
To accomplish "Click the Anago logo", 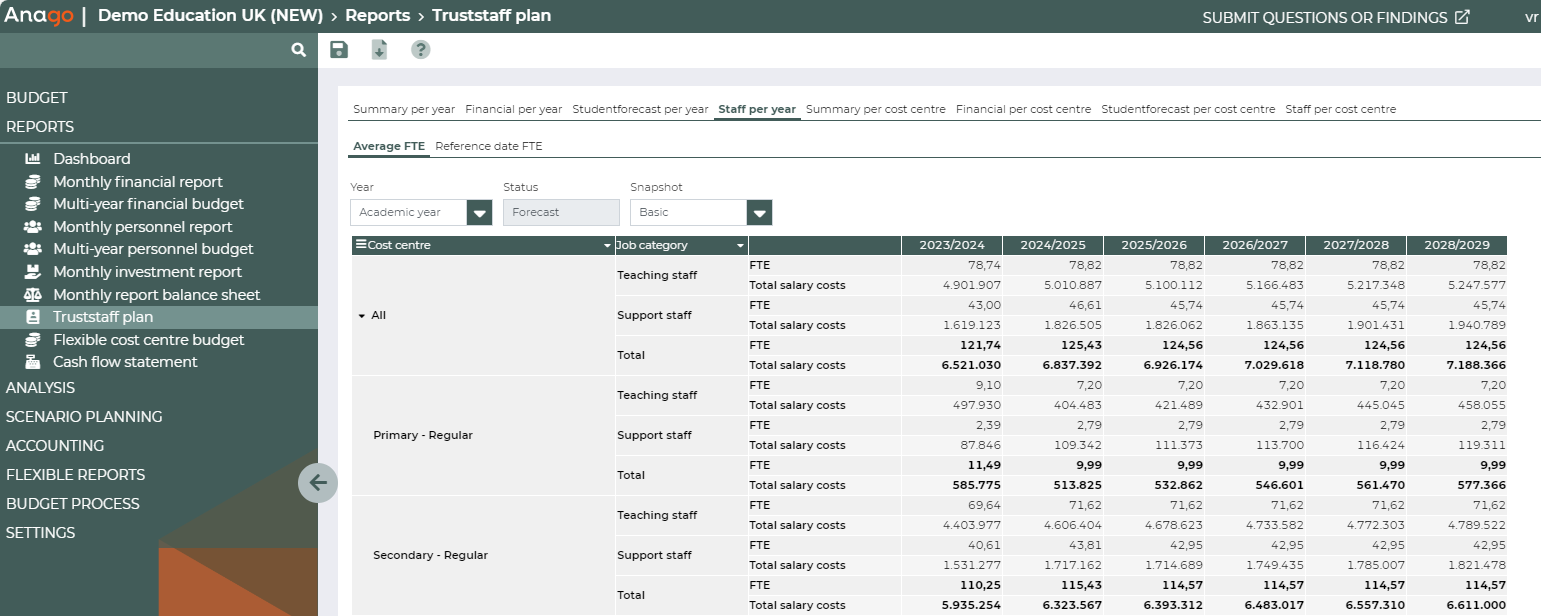I will pyautogui.click(x=37, y=17).
